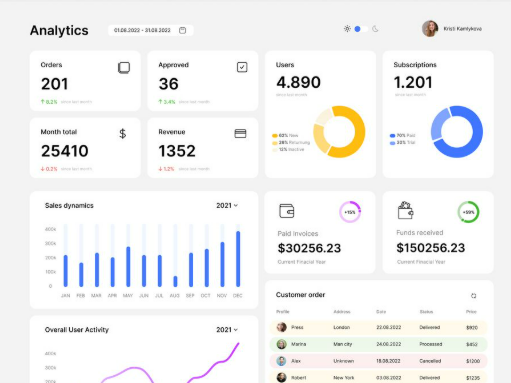Viewport: 511px width, 383px height.
Task: Click the Processed status in Marina's row
Action: tap(431, 344)
